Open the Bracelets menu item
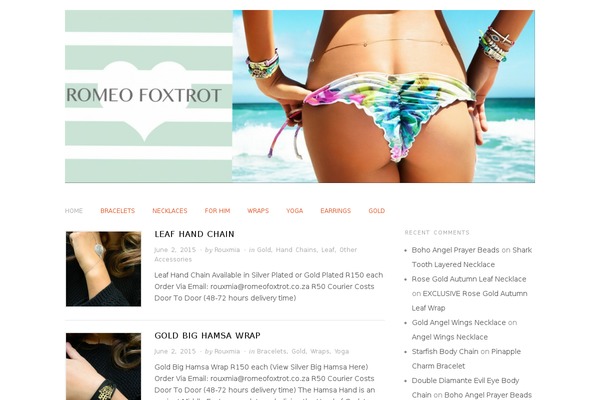Image resolution: width=600 pixels, height=400 pixels. [x=117, y=211]
